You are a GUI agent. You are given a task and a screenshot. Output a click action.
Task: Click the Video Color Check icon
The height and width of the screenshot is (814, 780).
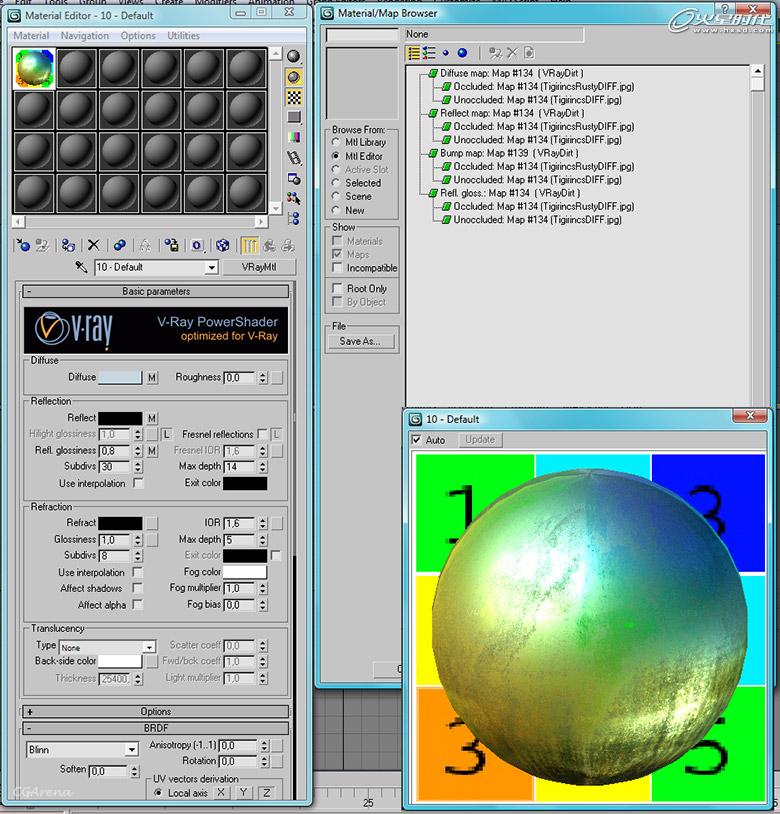[294, 137]
